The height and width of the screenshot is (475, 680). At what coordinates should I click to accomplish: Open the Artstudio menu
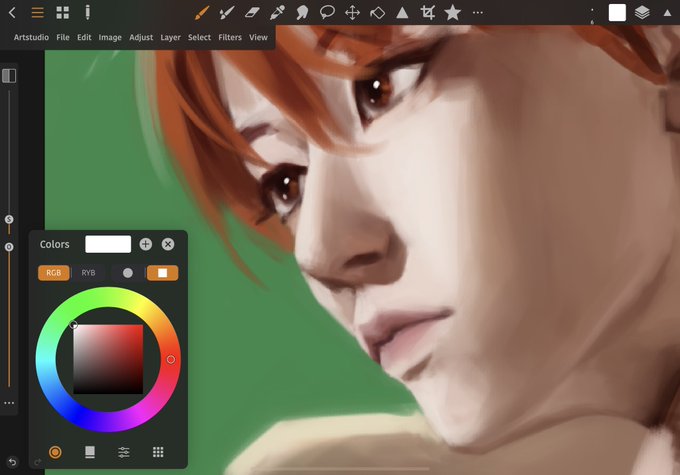[31, 37]
